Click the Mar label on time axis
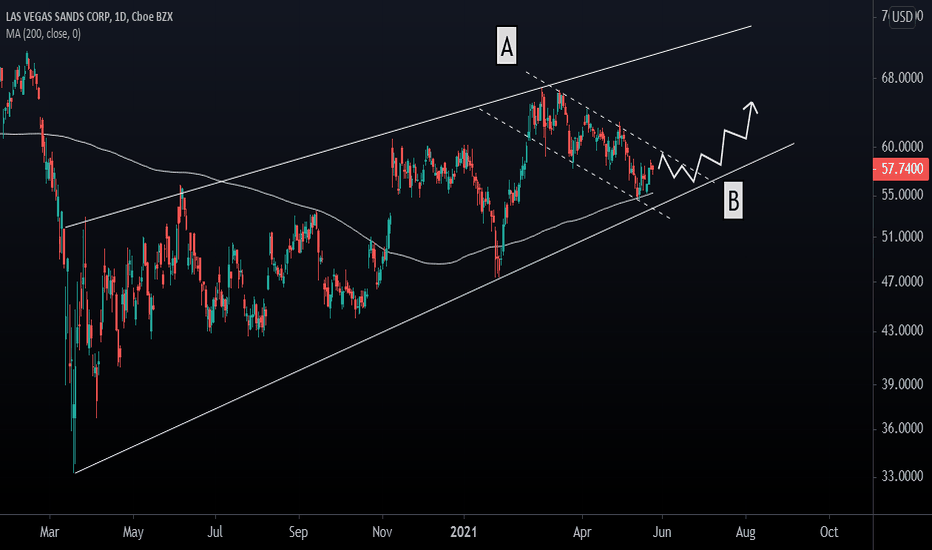Viewport: 932px width, 550px height. pyautogui.click(x=49, y=532)
